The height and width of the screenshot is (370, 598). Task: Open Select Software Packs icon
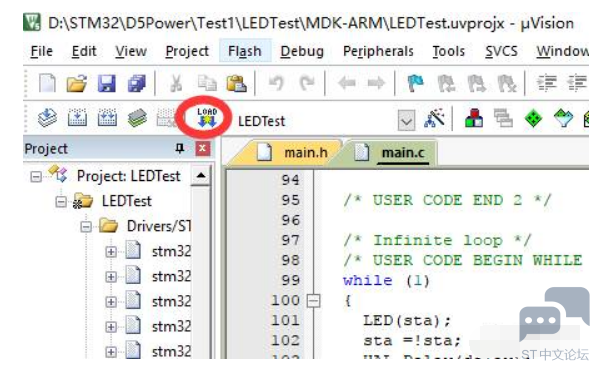click(x=563, y=118)
